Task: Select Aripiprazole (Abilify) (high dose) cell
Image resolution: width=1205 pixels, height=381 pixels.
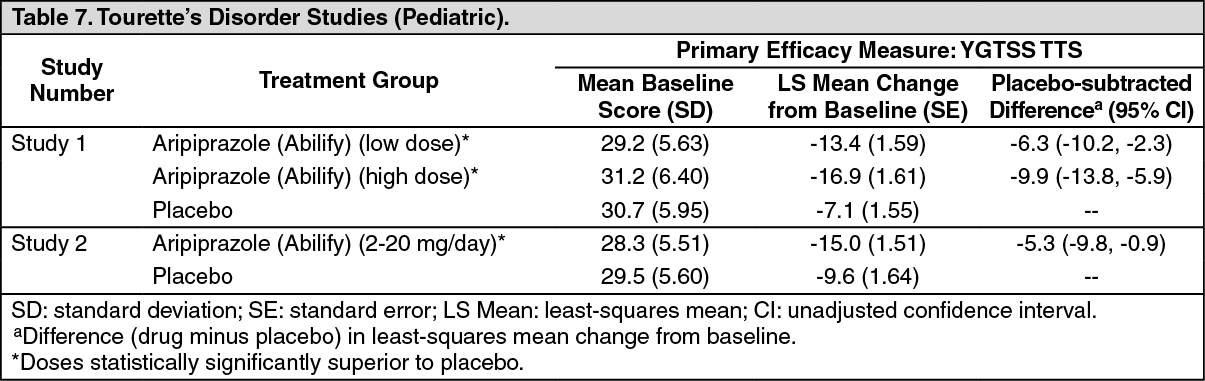Action: 314,177
